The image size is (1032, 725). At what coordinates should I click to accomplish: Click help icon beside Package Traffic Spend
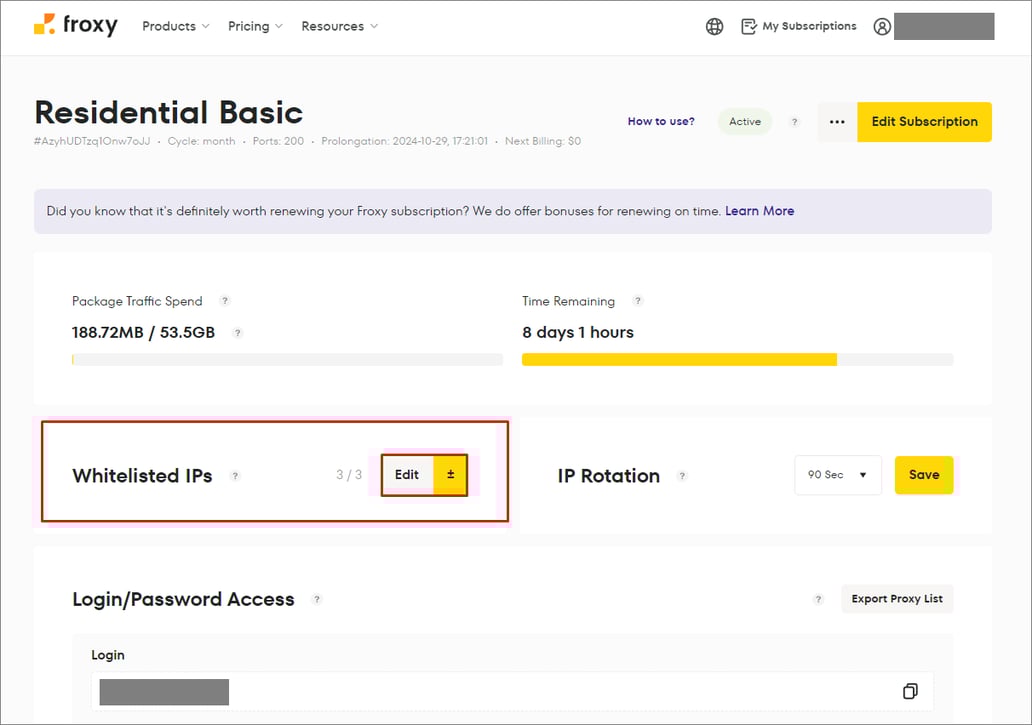click(225, 301)
